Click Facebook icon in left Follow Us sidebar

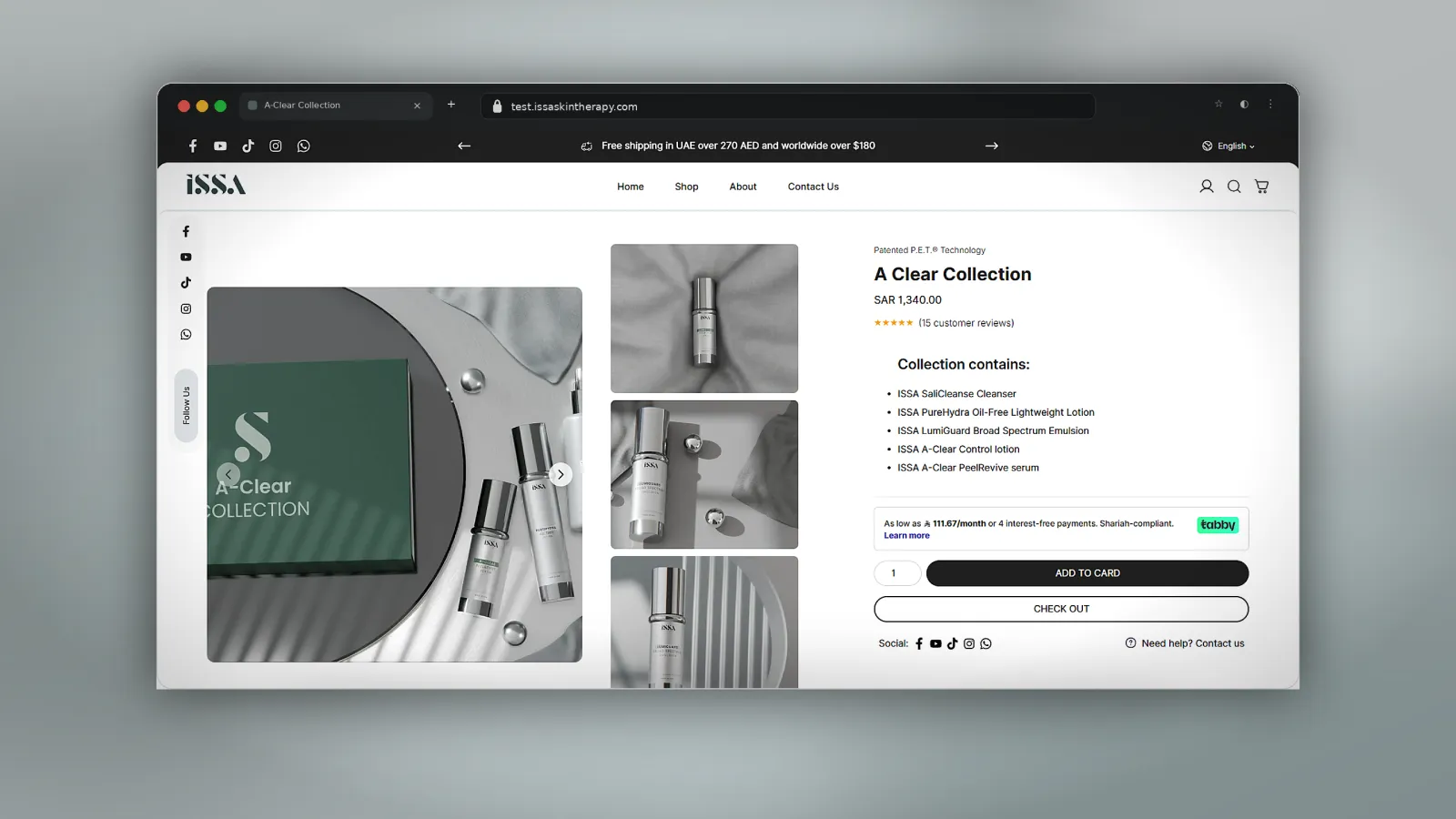pyautogui.click(x=186, y=231)
